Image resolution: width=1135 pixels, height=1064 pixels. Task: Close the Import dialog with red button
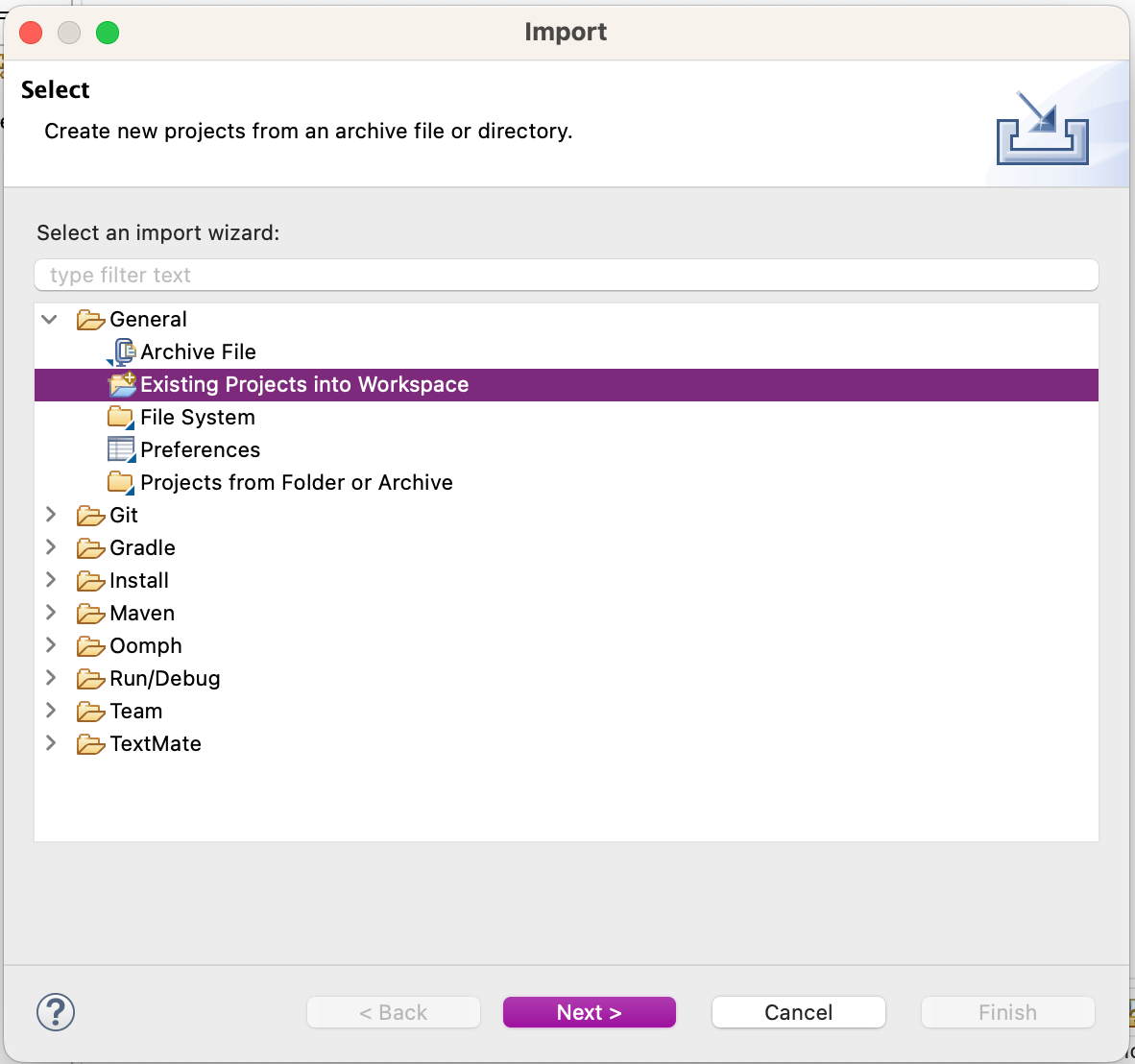(x=32, y=33)
